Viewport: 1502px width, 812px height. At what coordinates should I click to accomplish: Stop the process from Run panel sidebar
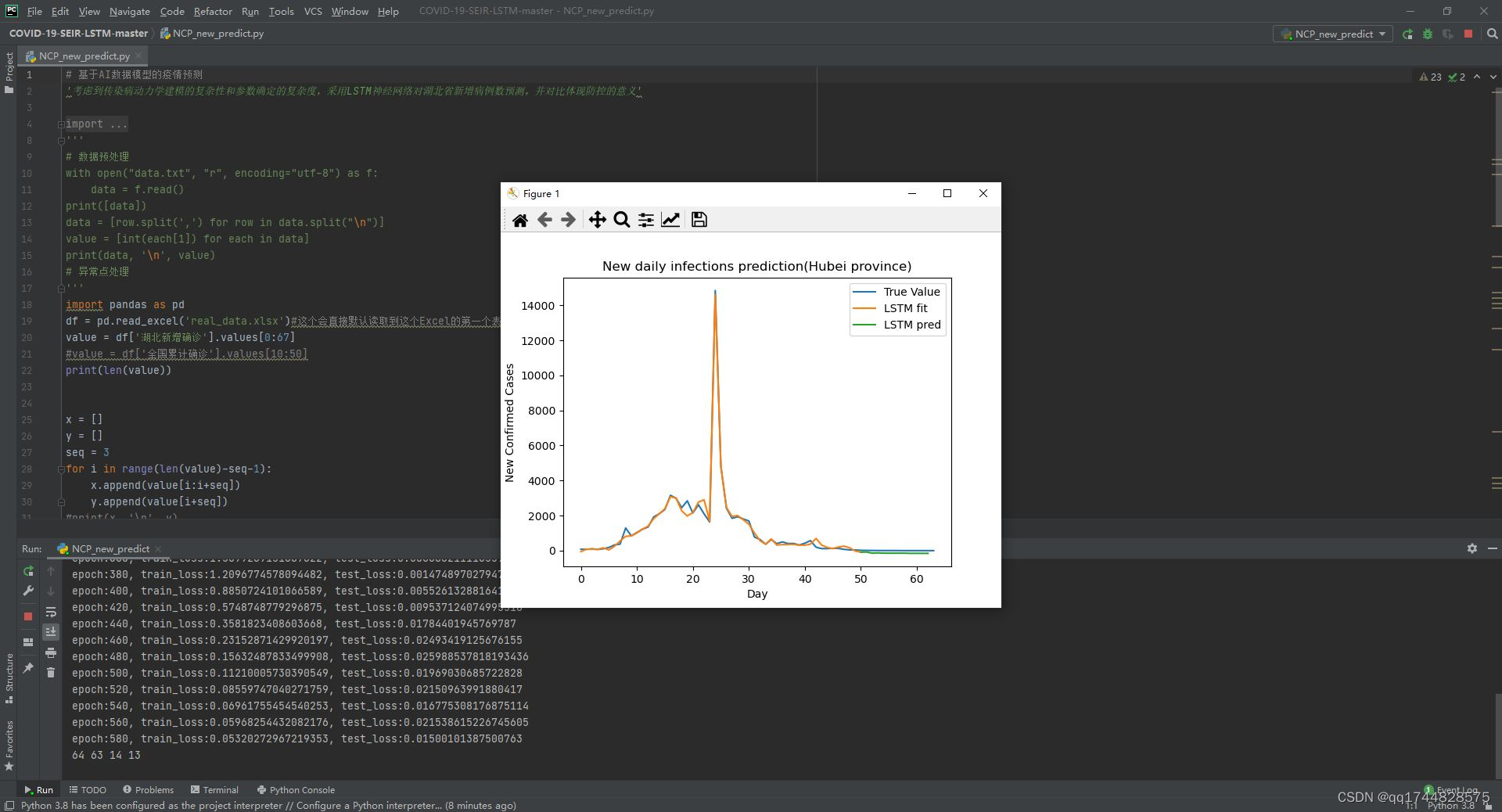[28, 616]
